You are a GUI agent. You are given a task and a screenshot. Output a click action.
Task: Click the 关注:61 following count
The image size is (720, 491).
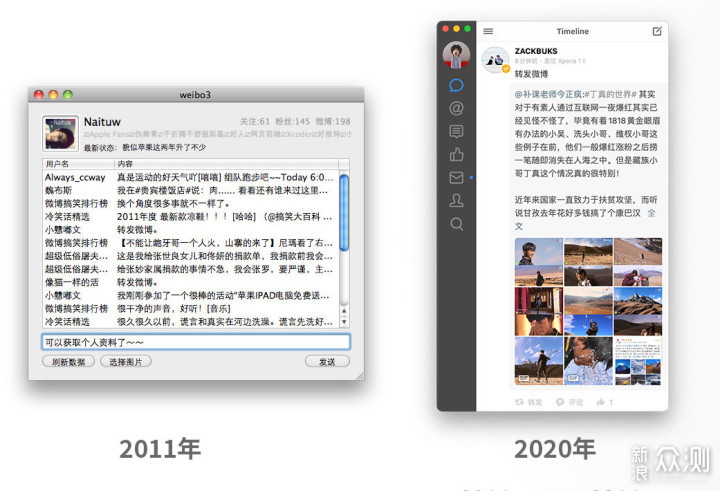pos(255,121)
